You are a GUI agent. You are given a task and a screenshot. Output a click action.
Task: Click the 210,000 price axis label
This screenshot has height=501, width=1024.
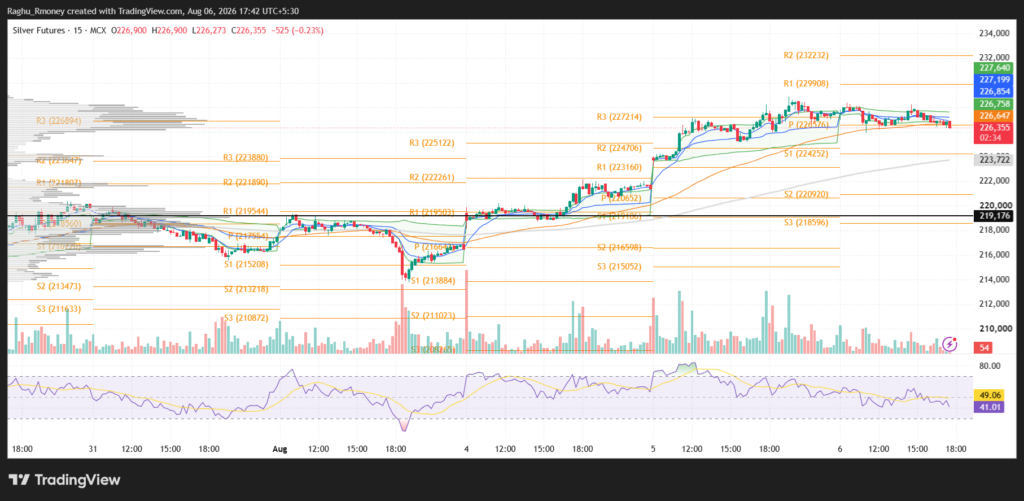pyautogui.click(x=993, y=329)
